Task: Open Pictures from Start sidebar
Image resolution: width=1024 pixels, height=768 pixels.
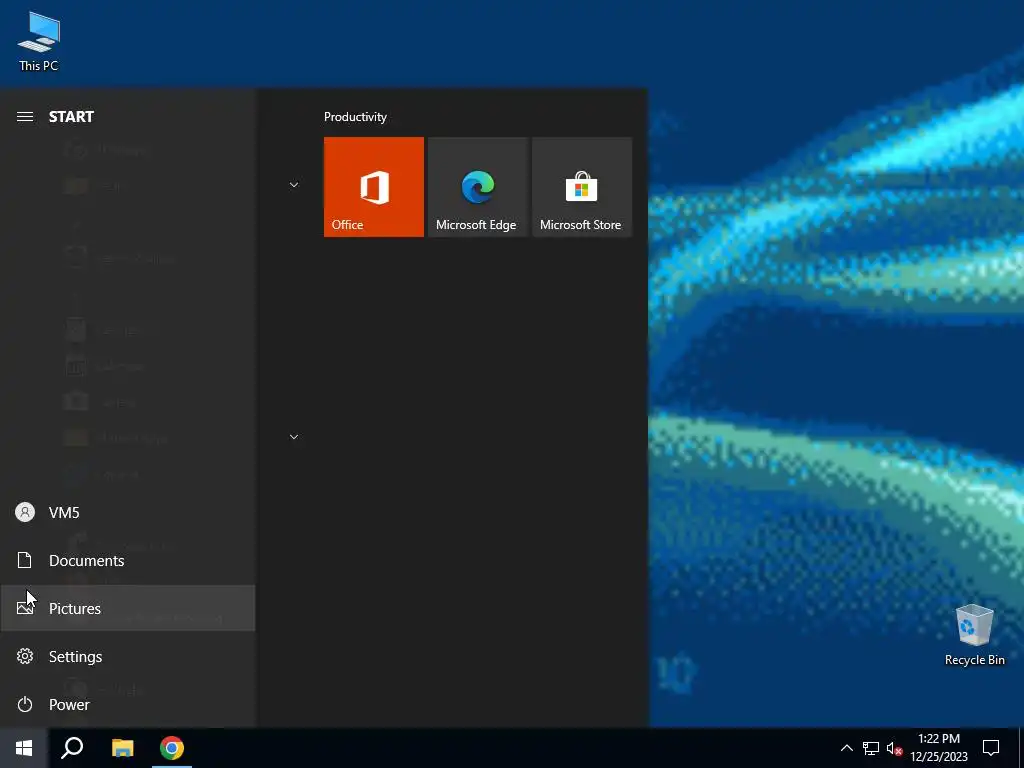Action: (x=127, y=609)
